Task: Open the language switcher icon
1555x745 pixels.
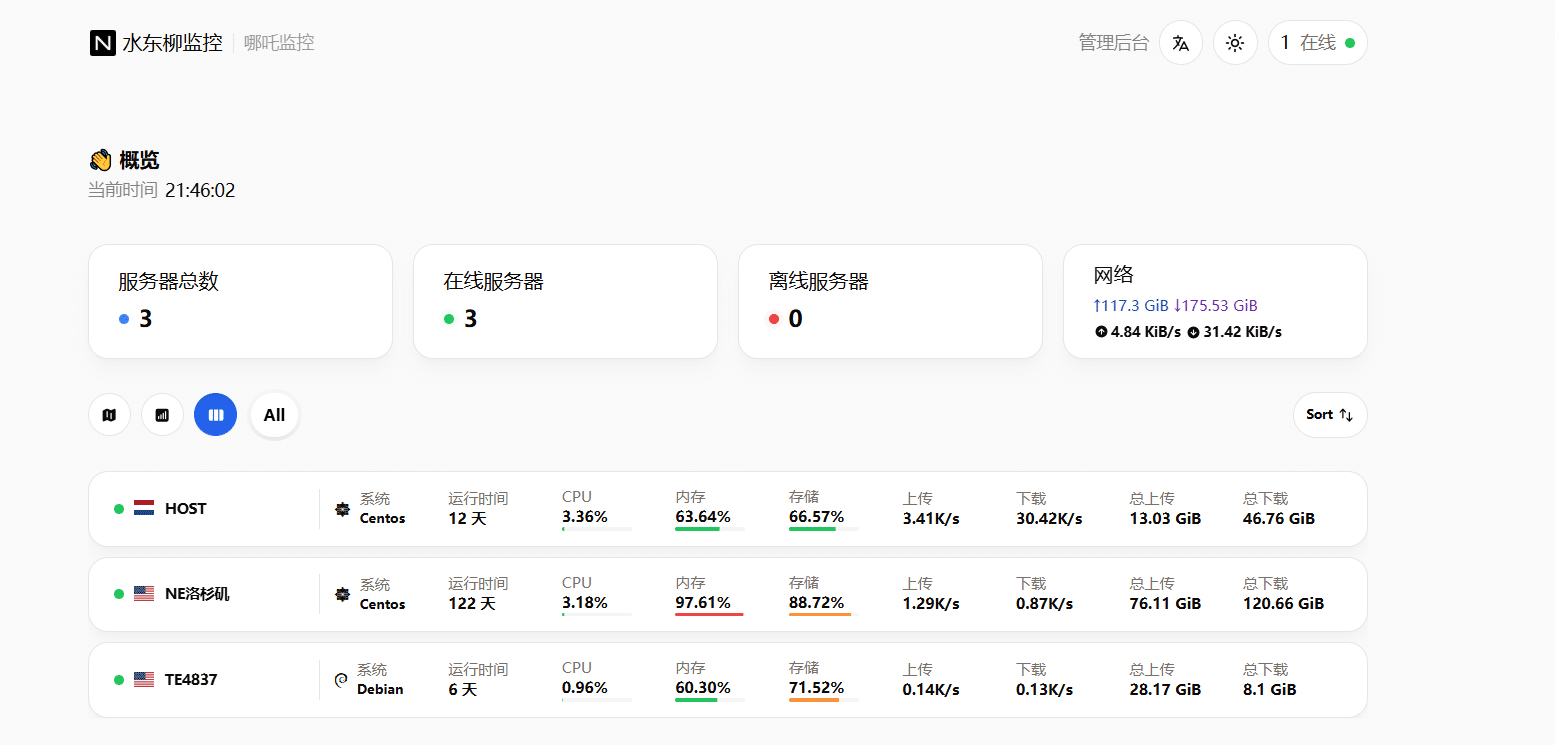Action: [x=1181, y=42]
